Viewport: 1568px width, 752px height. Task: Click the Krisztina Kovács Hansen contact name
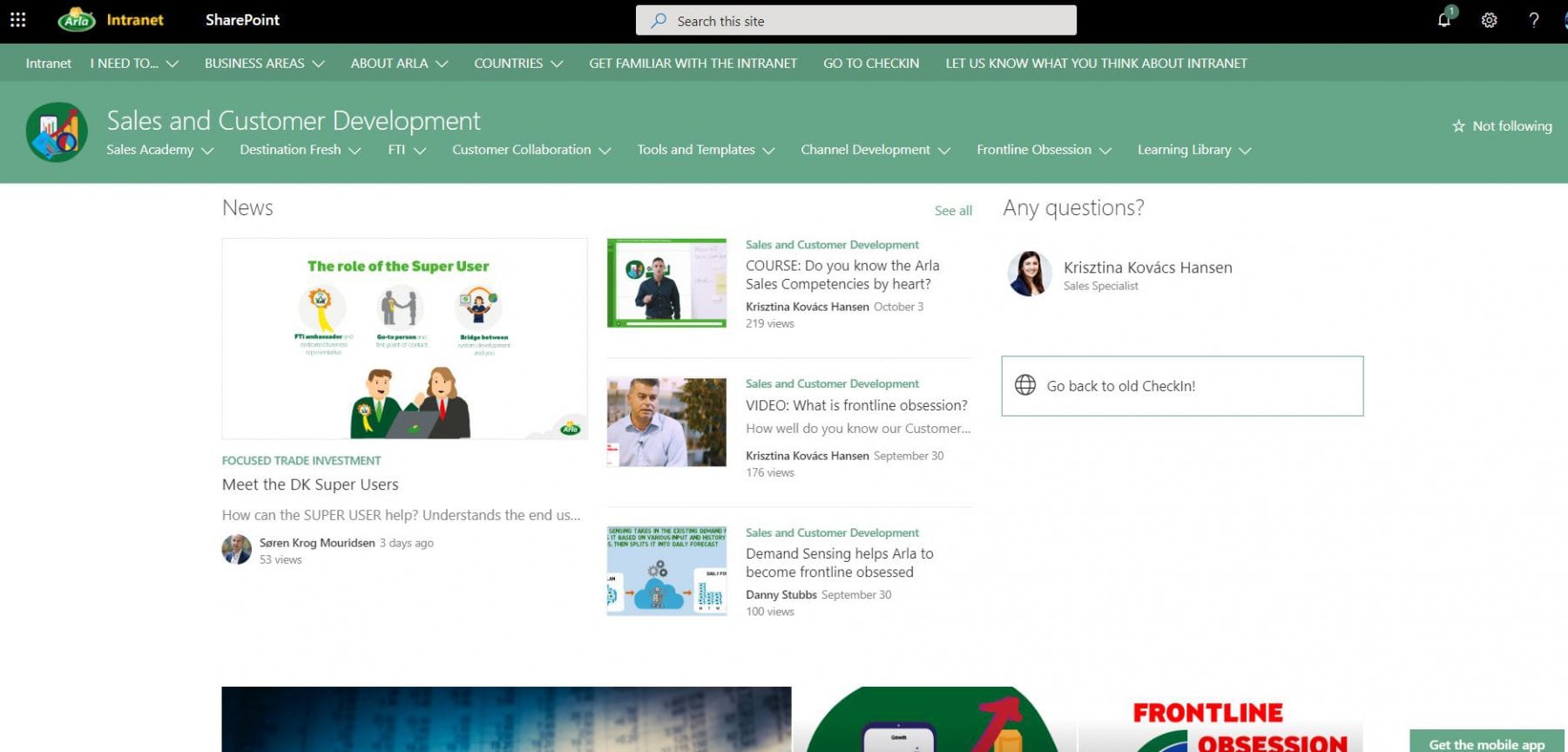click(x=1147, y=268)
